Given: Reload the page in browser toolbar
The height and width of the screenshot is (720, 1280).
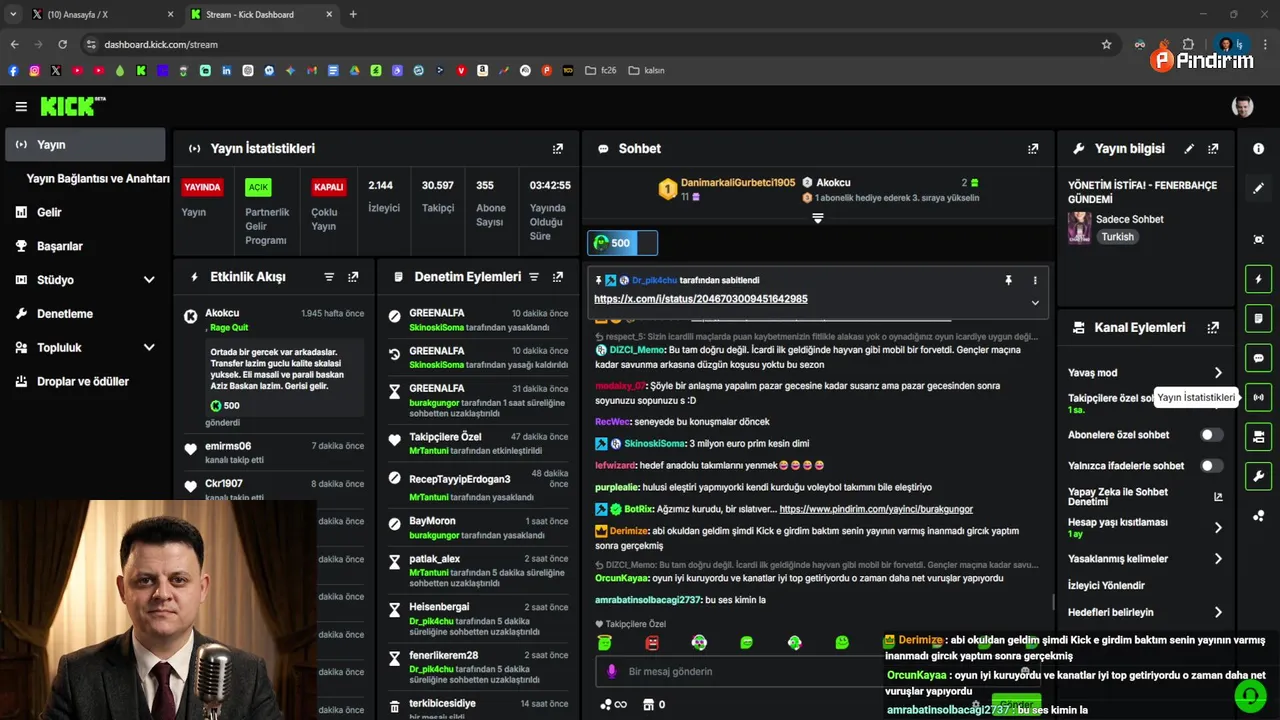Looking at the screenshot, I should click(x=62, y=44).
